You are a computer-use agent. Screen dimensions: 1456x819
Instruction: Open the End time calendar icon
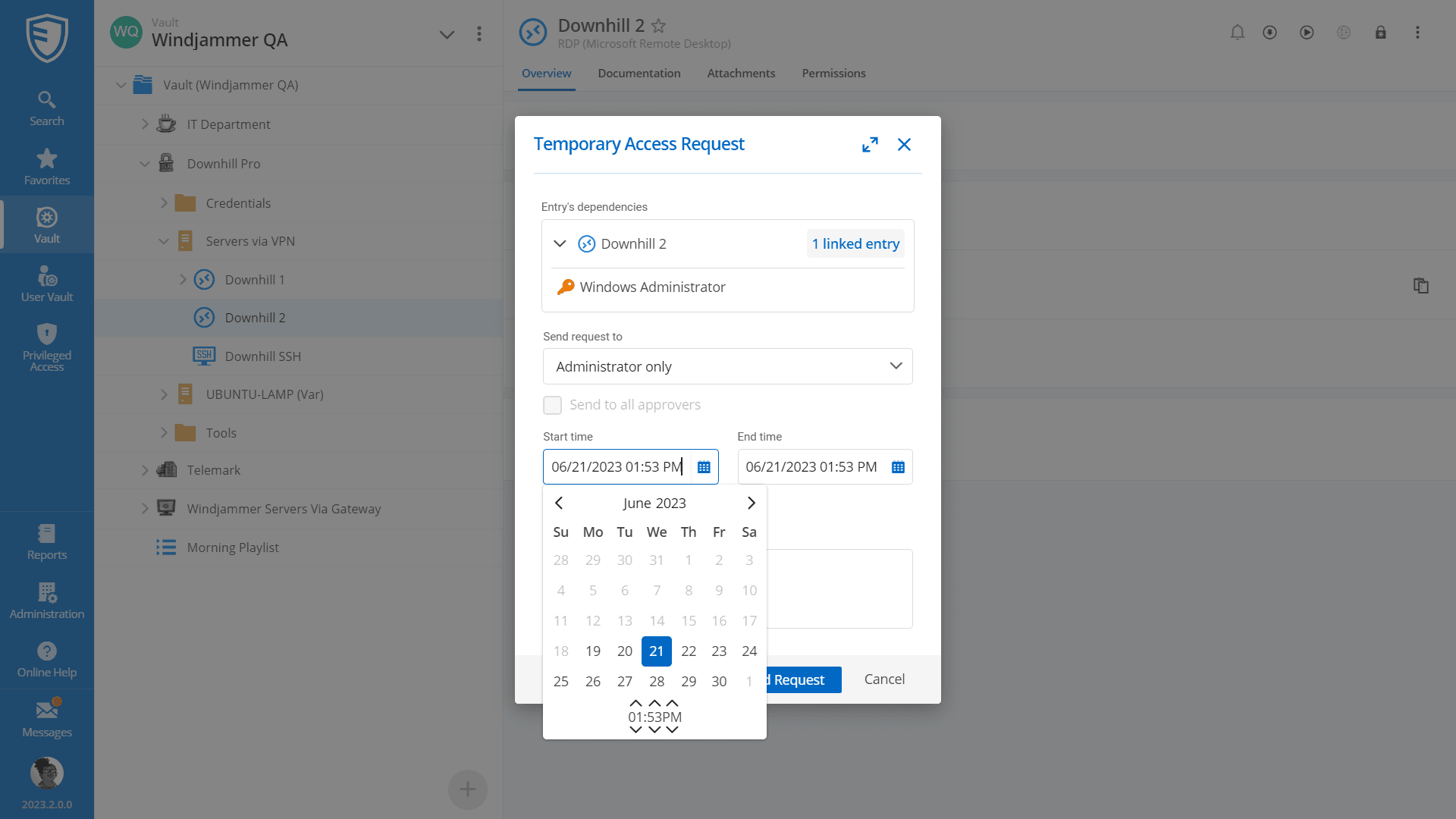898,467
